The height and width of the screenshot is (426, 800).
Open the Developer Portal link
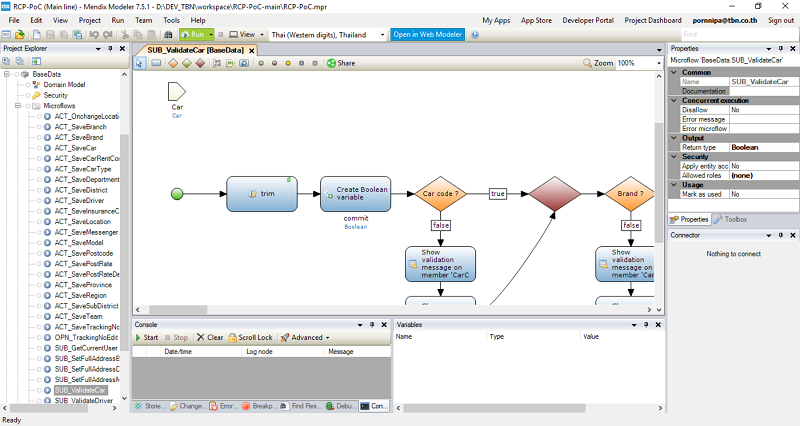coord(588,20)
